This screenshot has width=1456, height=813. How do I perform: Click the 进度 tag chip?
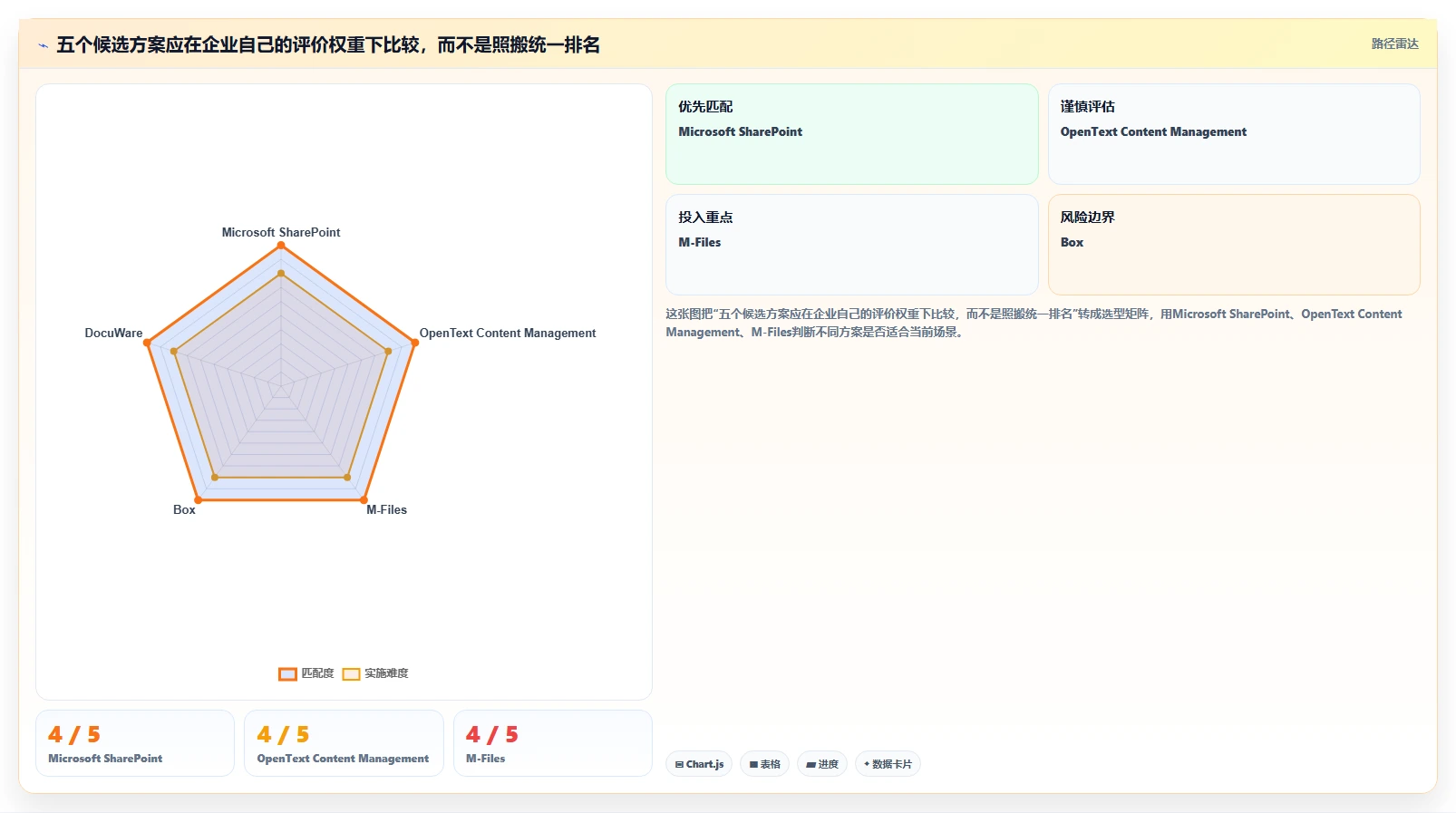(x=822, y=764)
